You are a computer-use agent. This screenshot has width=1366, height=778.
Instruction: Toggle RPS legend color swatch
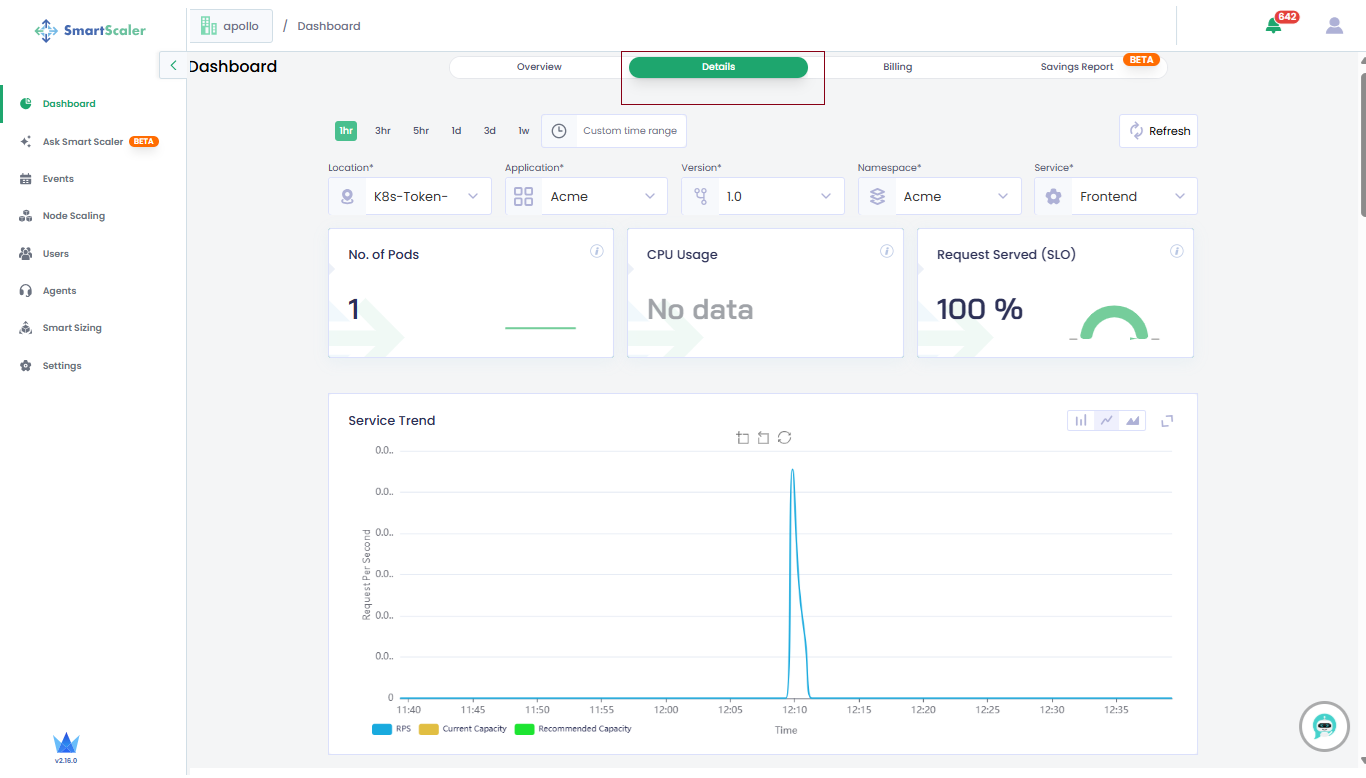pyautogui.click(x=381, y=729)
